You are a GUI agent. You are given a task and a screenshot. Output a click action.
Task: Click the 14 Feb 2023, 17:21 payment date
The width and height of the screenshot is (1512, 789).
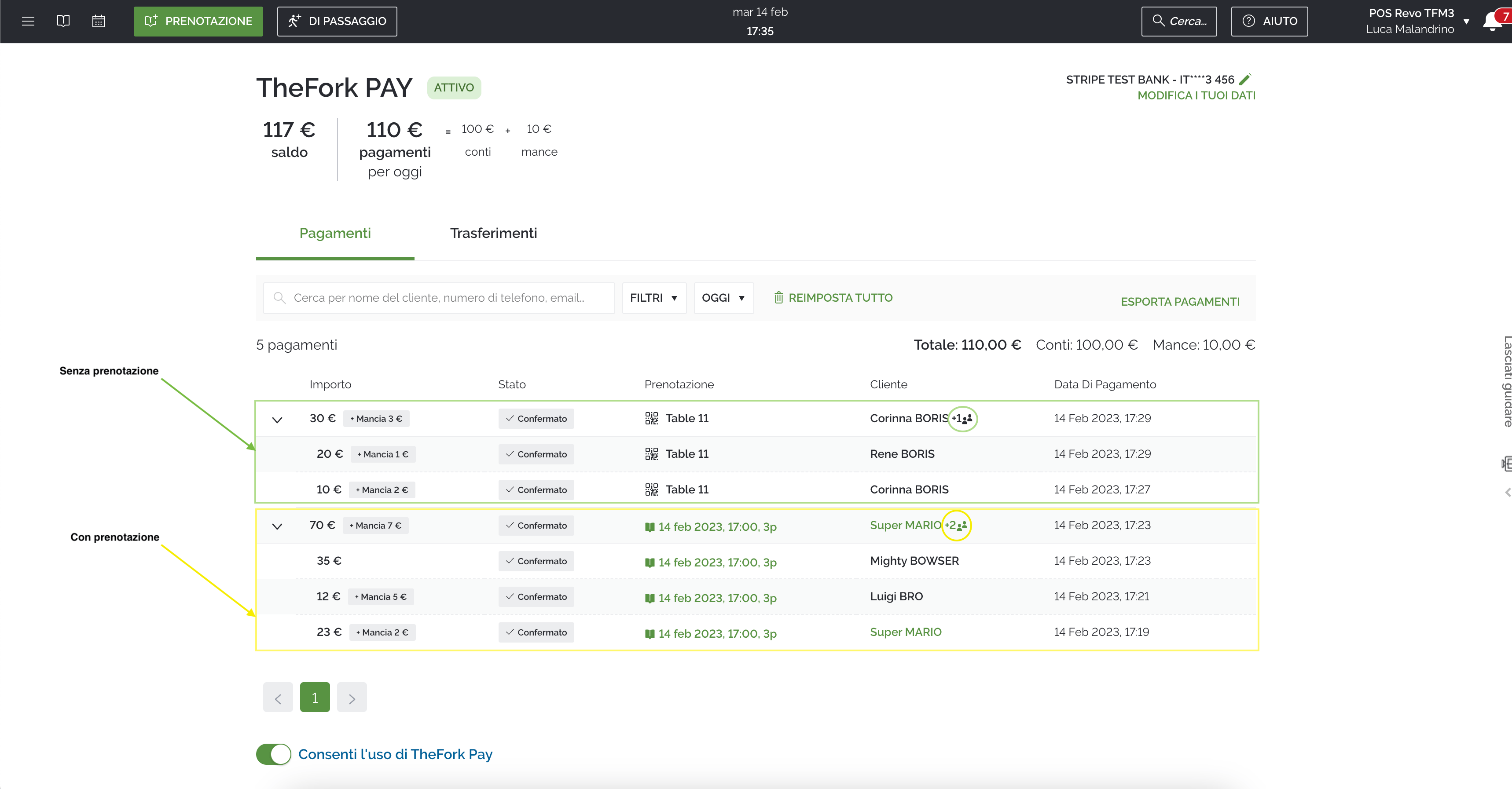click(1101, 596)
